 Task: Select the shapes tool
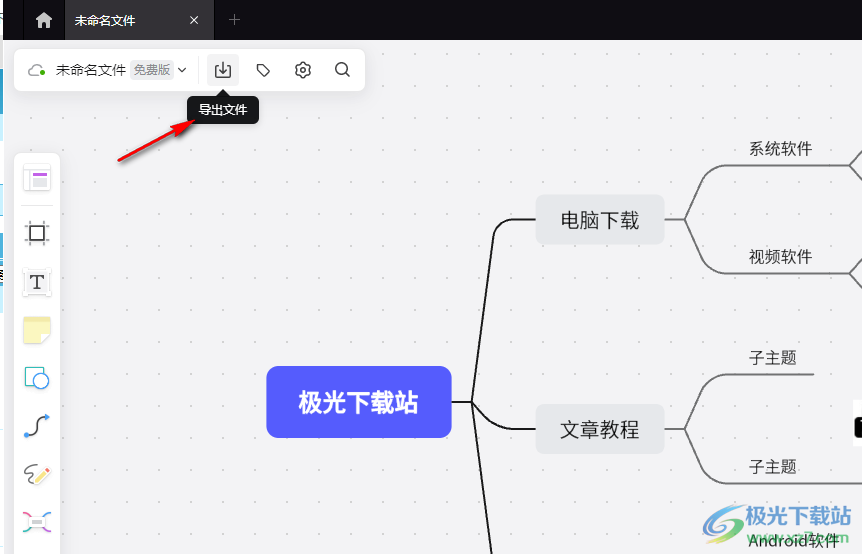point(37,378)
